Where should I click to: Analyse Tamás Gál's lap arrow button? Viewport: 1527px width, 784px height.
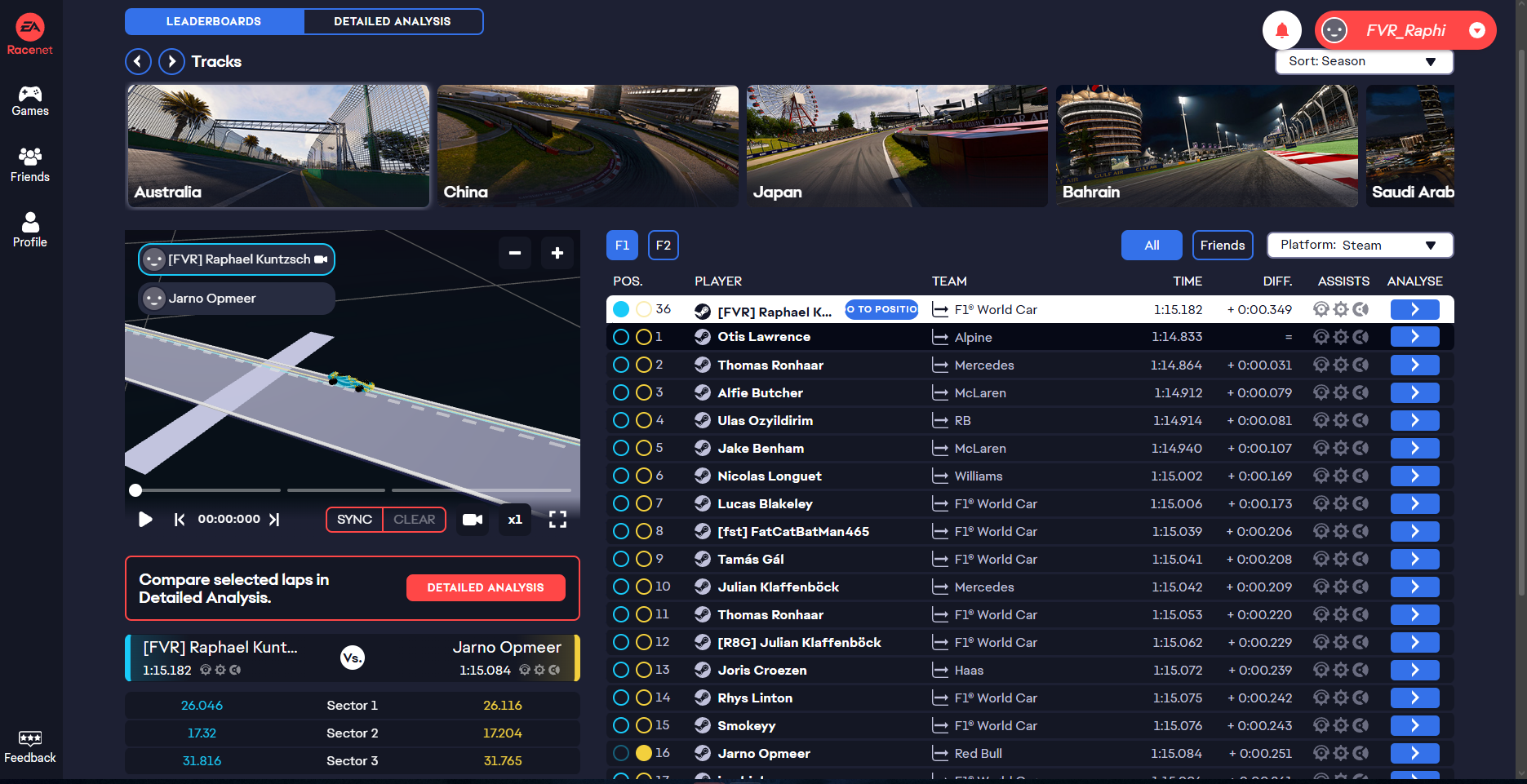point(1414,559)
